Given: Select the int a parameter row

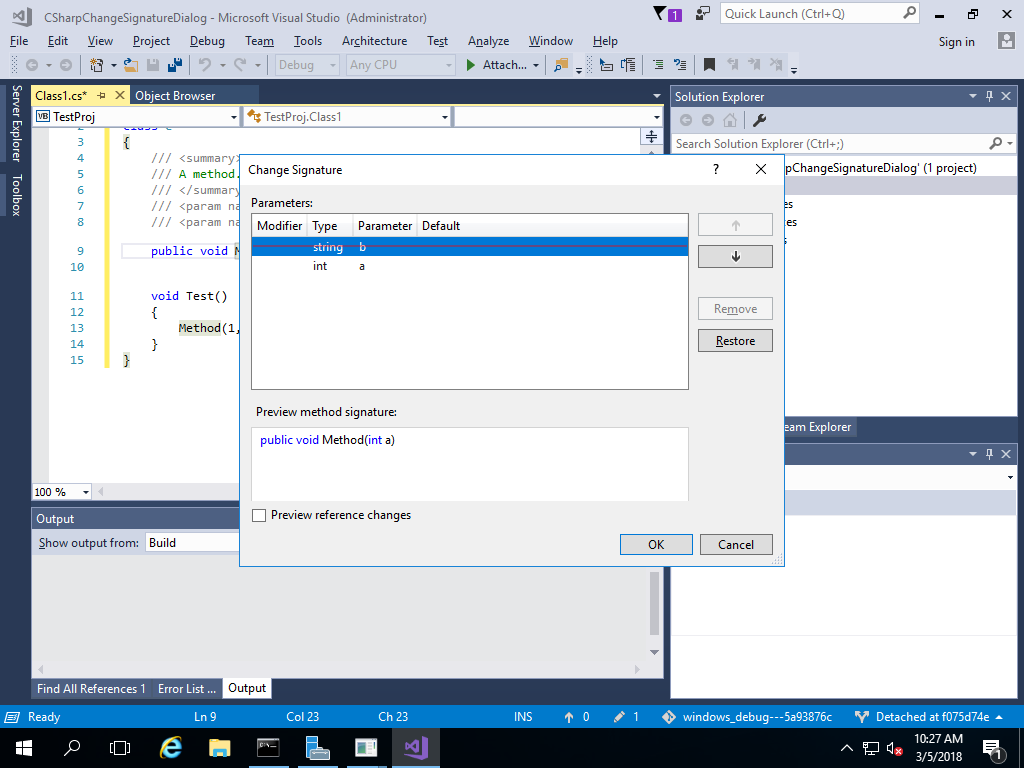Looking at the screenshot, I should 470,266.
